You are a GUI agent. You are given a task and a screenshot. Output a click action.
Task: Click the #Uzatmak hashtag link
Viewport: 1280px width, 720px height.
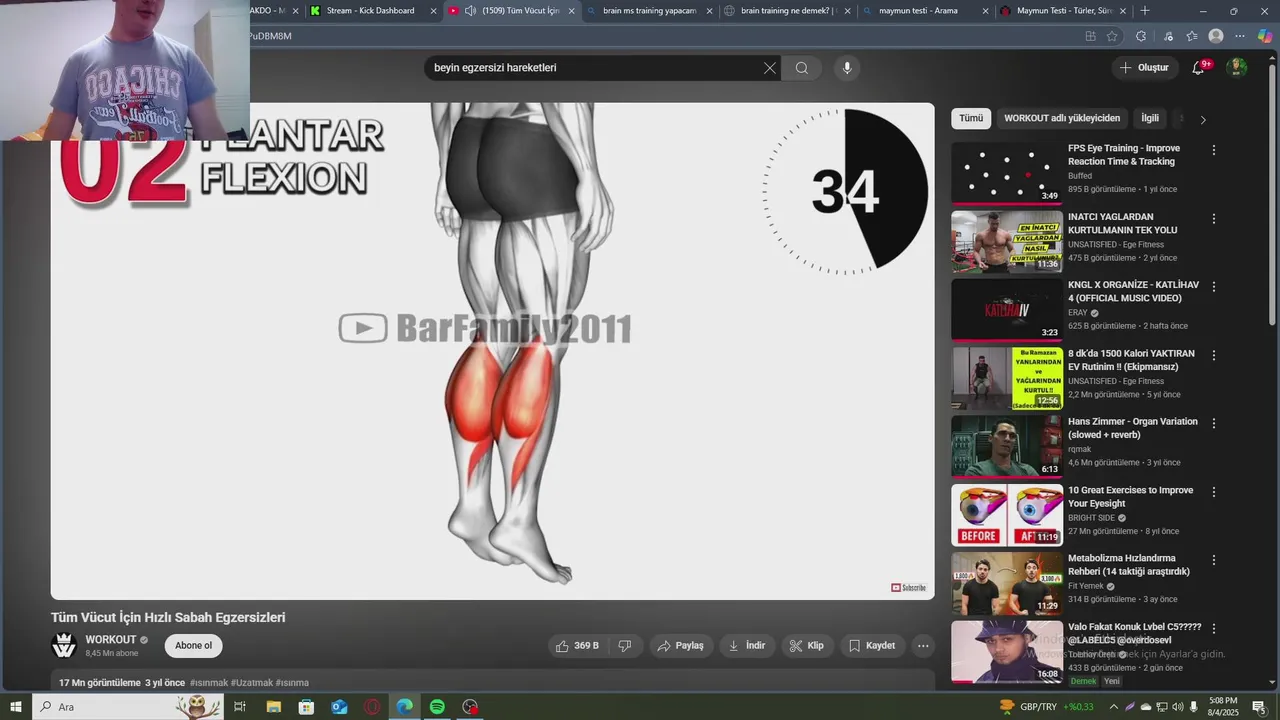point(252,683)
